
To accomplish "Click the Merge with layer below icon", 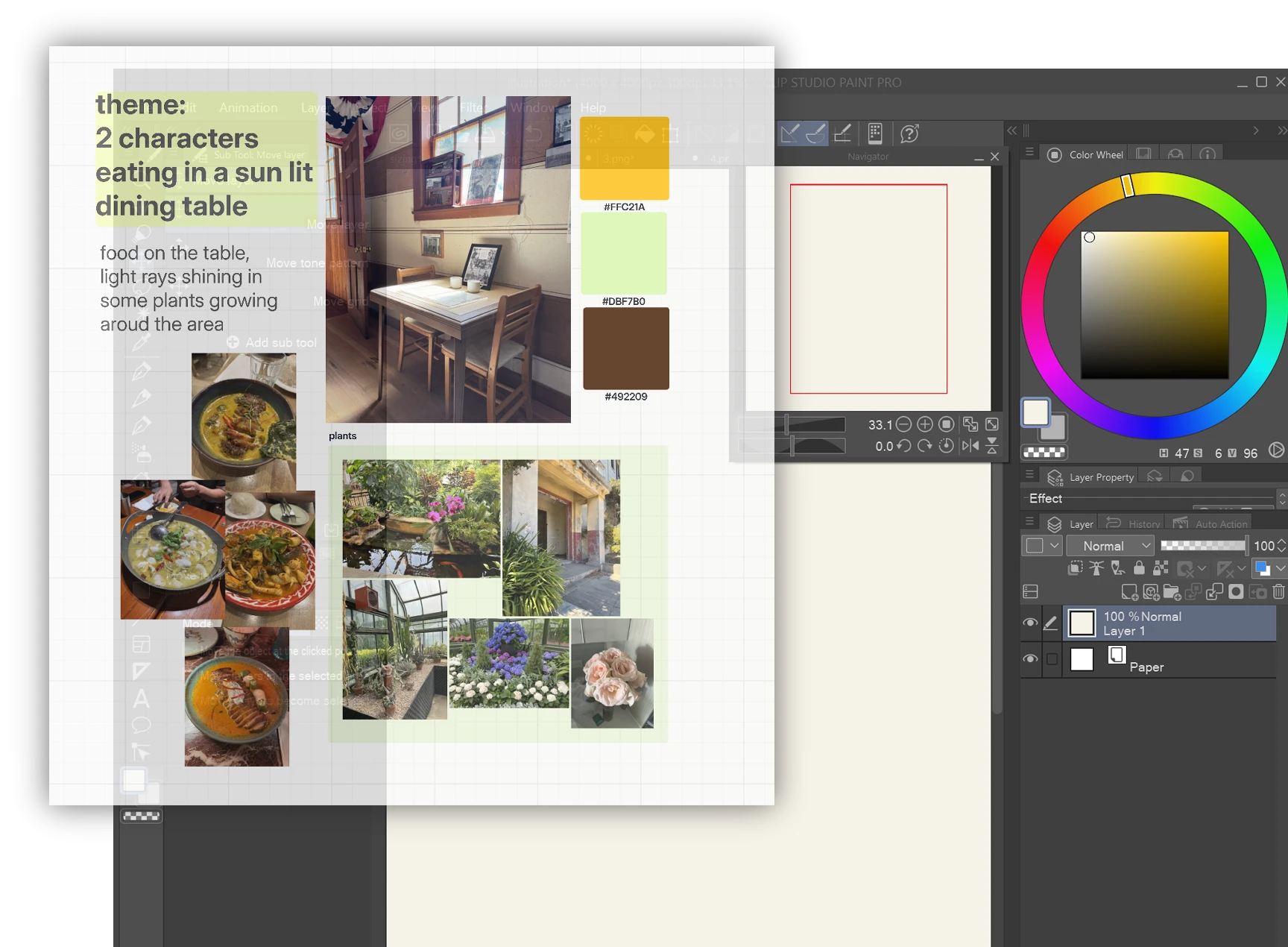I will (x=1215, y=592).
